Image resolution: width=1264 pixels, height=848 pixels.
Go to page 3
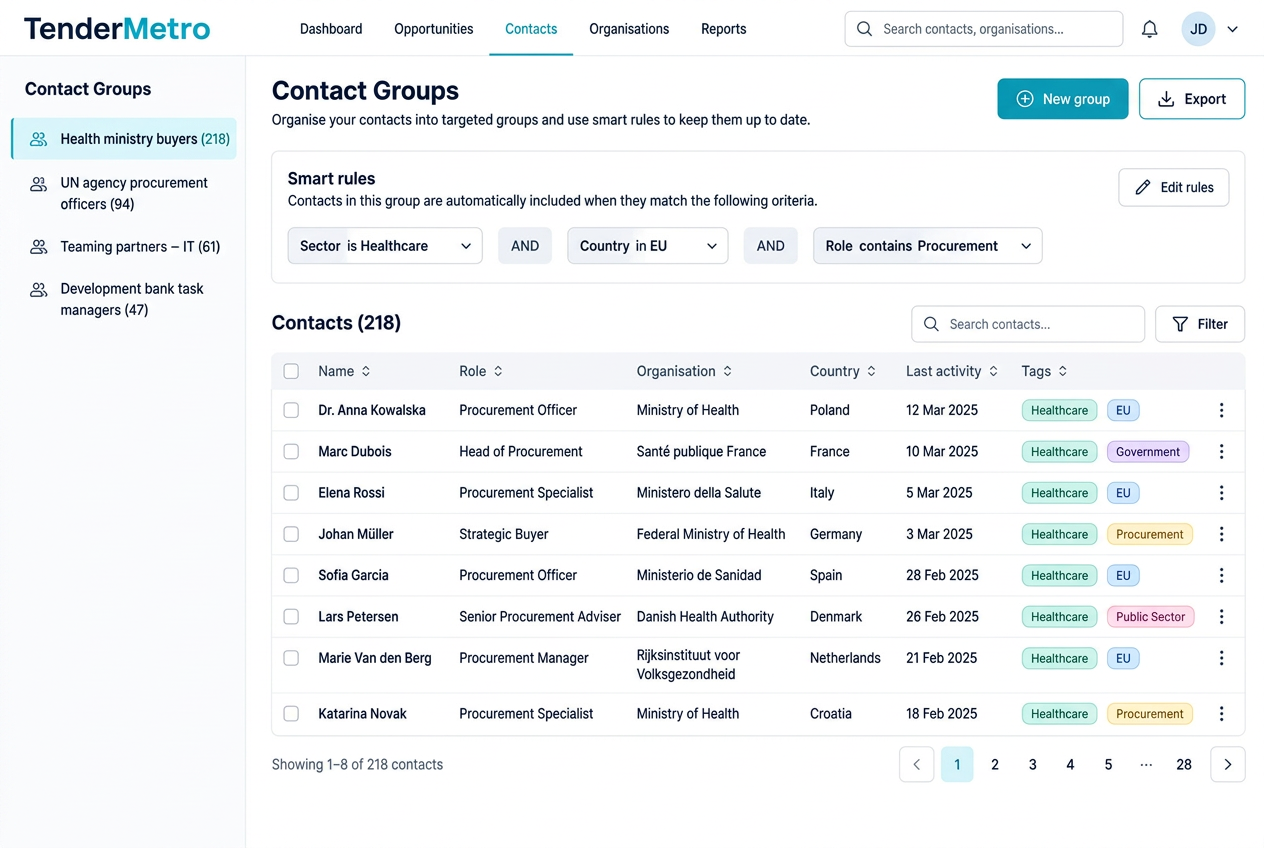[1033, 764]
